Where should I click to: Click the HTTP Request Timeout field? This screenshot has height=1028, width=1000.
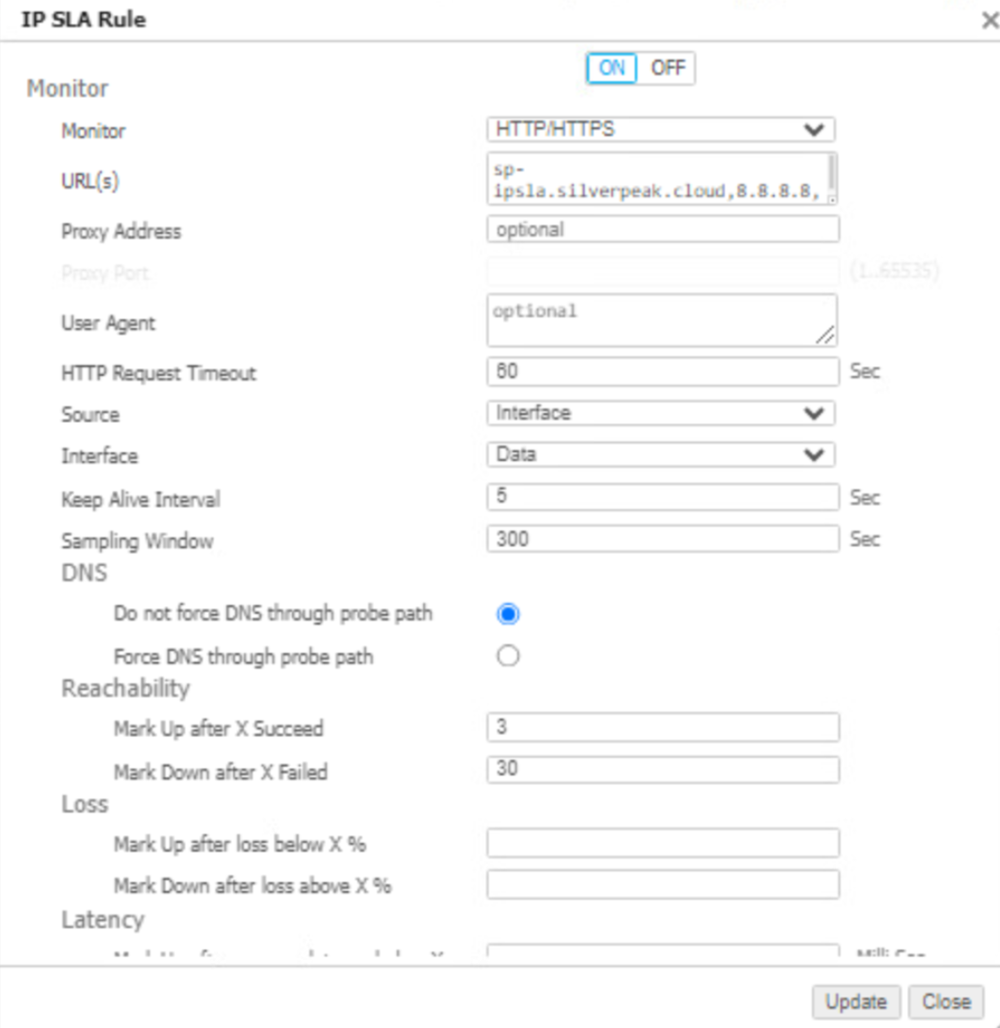pos(662,372)
